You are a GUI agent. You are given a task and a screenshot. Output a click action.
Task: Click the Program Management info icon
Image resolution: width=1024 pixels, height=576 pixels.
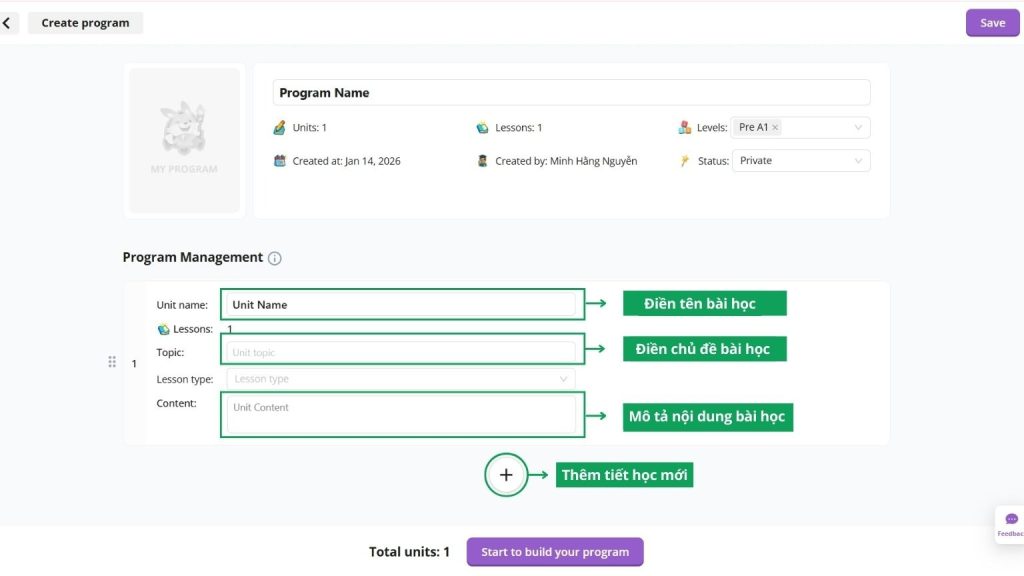[x=275, y=258]
